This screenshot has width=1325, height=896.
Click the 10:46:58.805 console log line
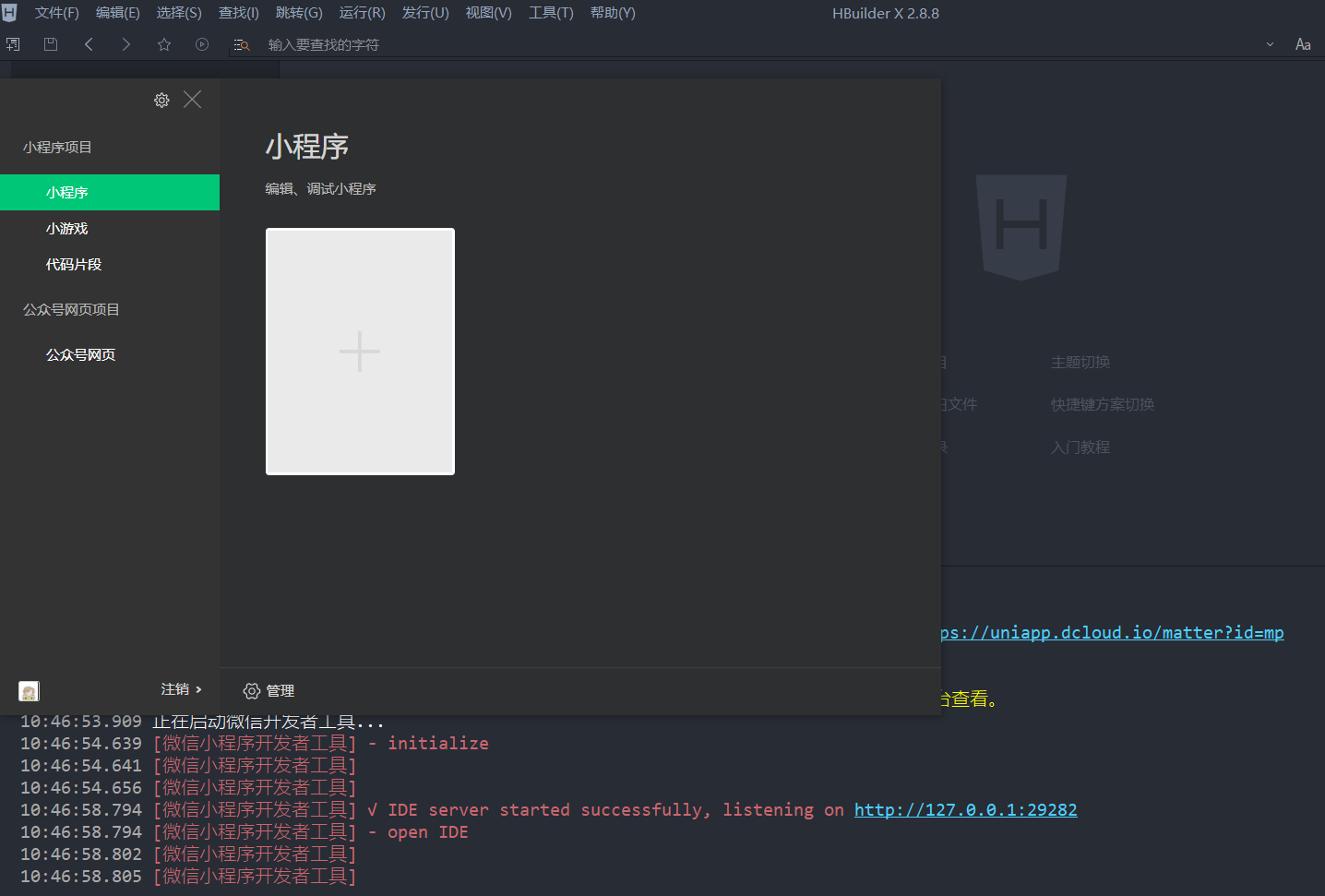[x=188, y=876]
